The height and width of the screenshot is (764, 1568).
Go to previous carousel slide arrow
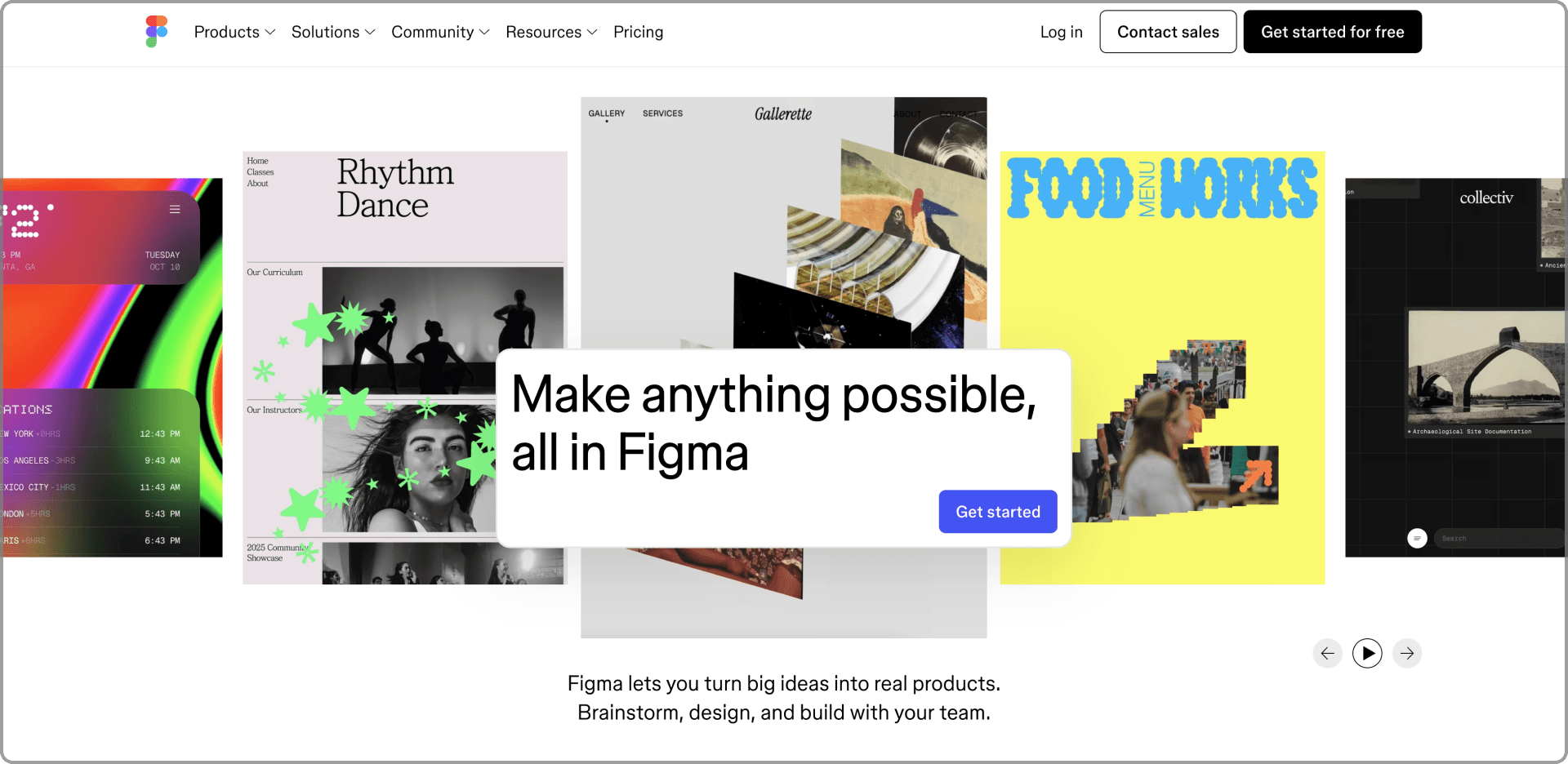[x=1327, y=653]
